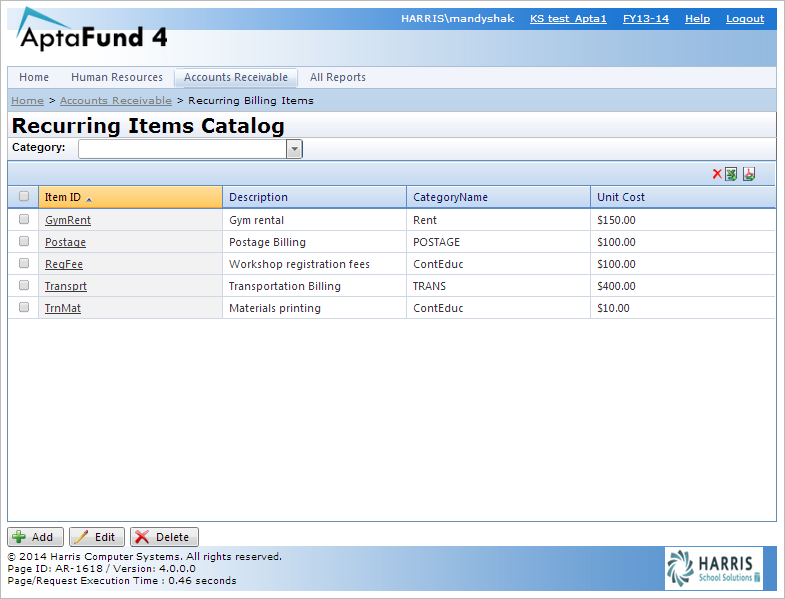Open the All Reports menu tab
This screenshot has width=785, height=599.
(338, 77)
